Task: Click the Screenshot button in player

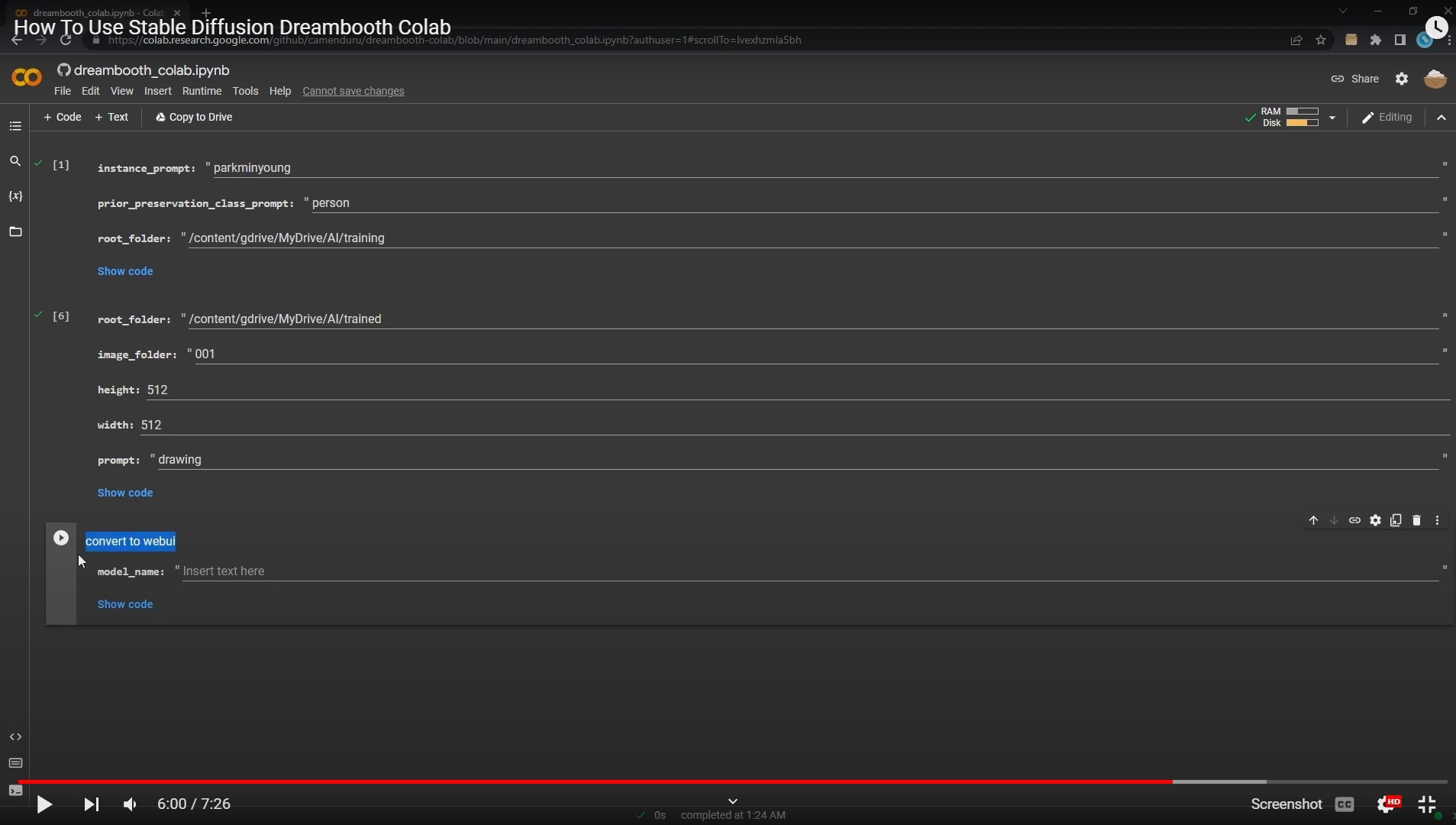Action: tap(1287, 804)
